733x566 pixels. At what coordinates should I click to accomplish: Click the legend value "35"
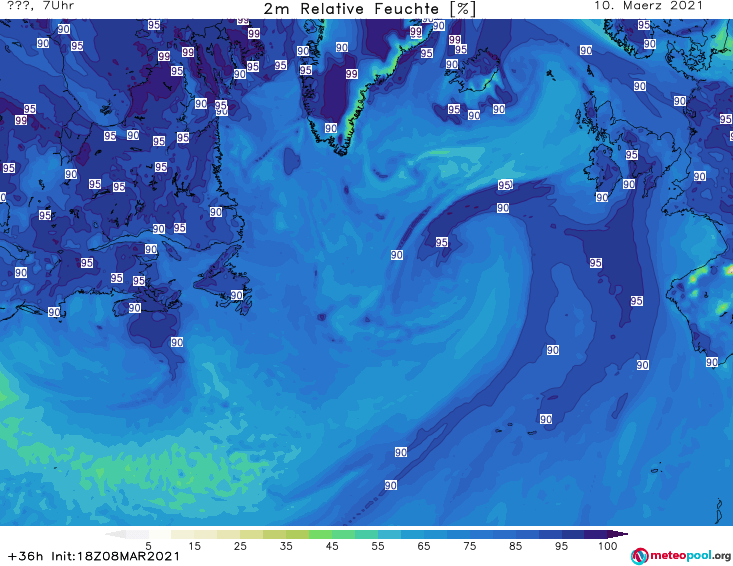[286, 546]
